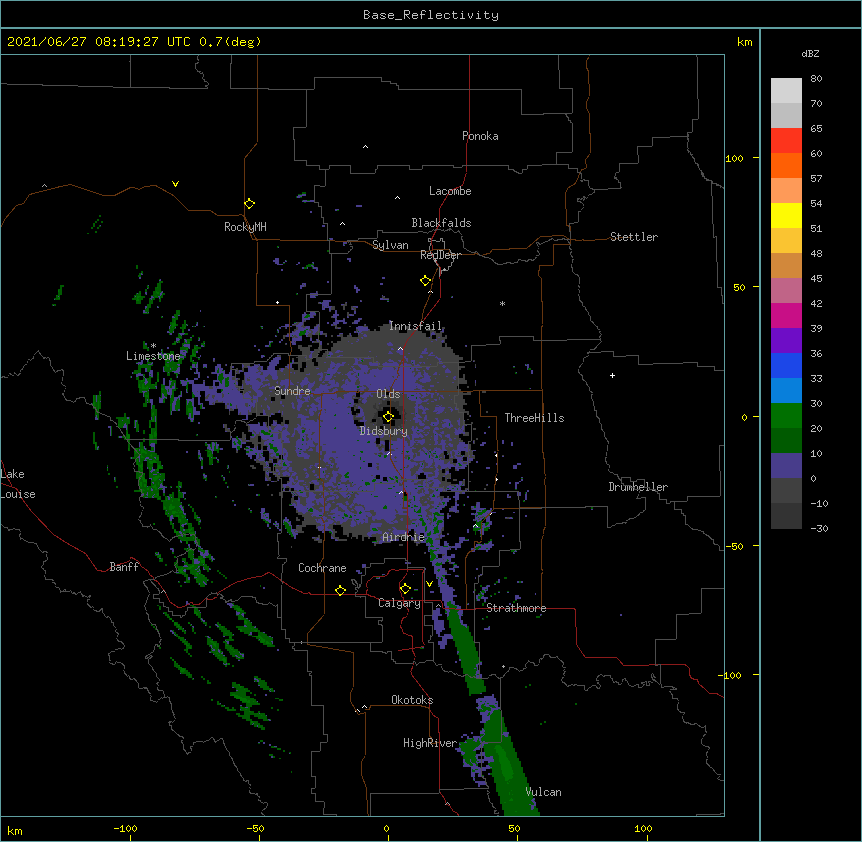
Task: Click the Cochrane town label
Action: tap(322, 568)
